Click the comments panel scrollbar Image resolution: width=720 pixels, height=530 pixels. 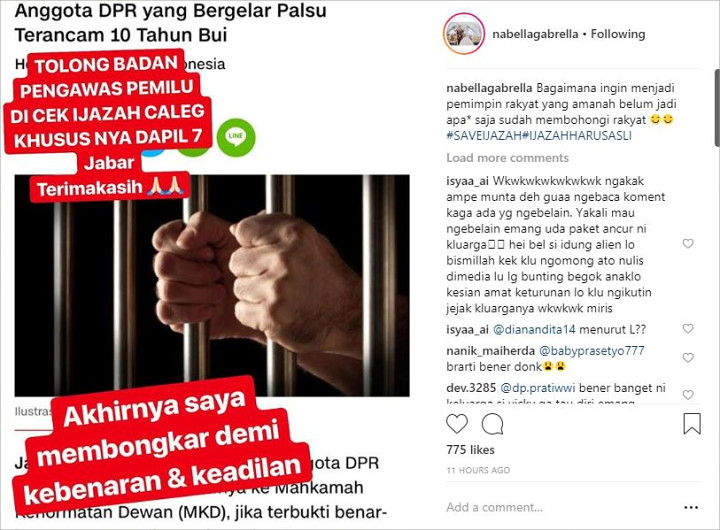point(717,108)
